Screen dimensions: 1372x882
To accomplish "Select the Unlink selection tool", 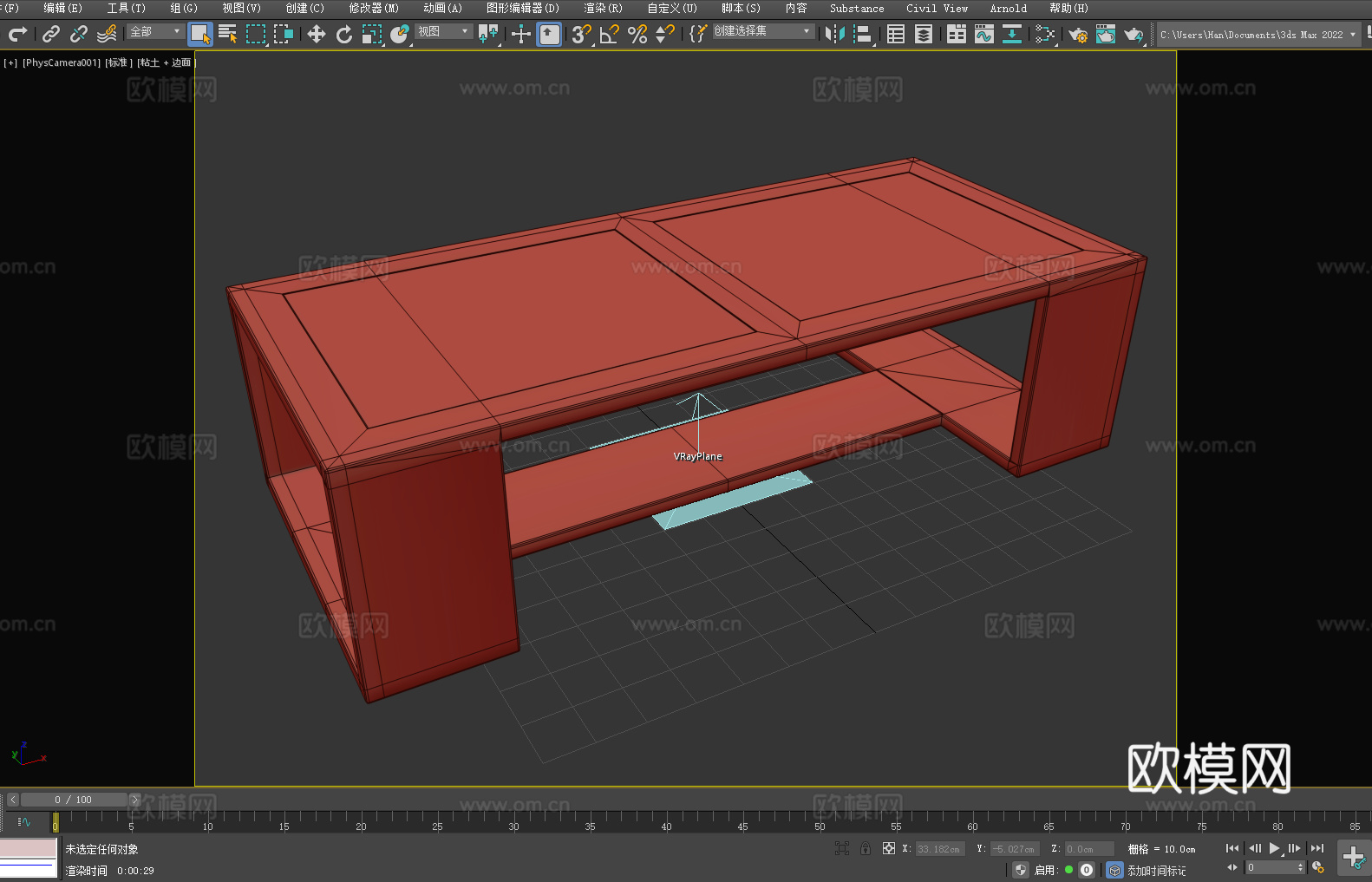I will click(x=79, y=34).
